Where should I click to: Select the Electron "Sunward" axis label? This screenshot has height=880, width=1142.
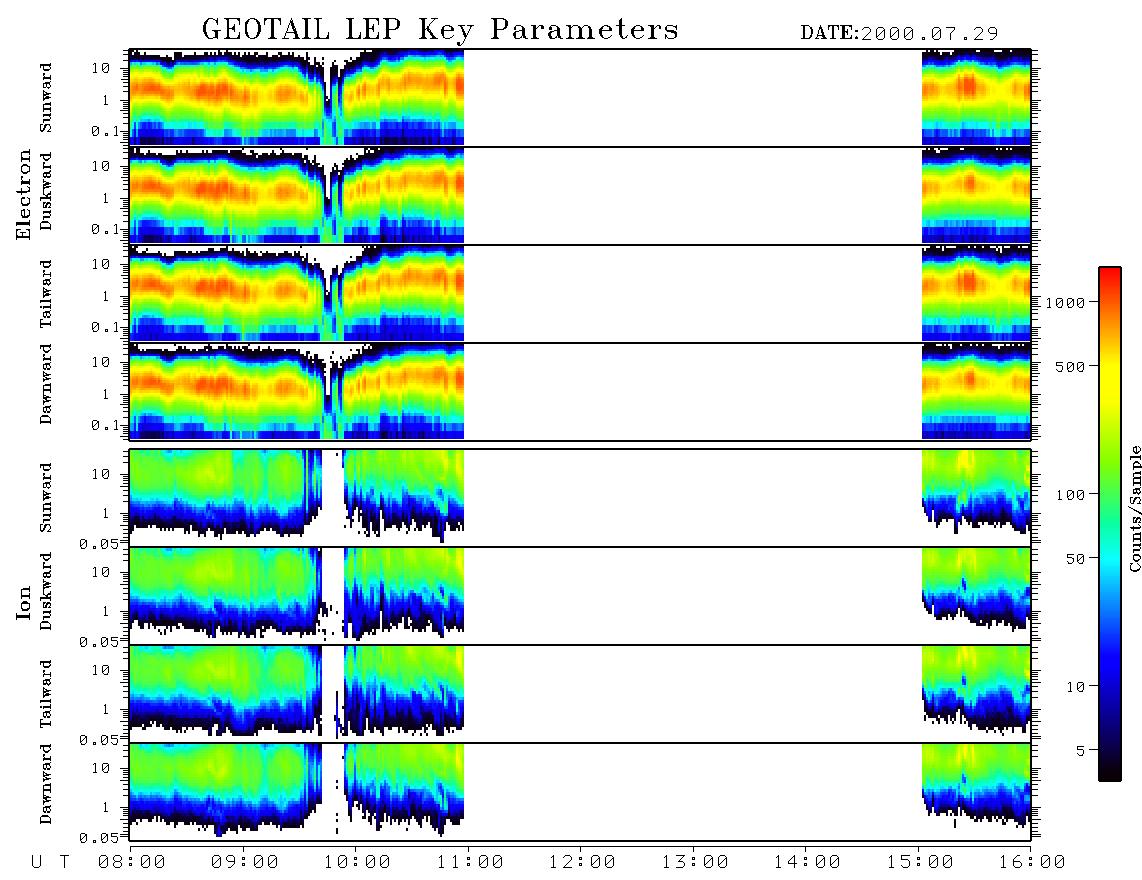(46, 98)
